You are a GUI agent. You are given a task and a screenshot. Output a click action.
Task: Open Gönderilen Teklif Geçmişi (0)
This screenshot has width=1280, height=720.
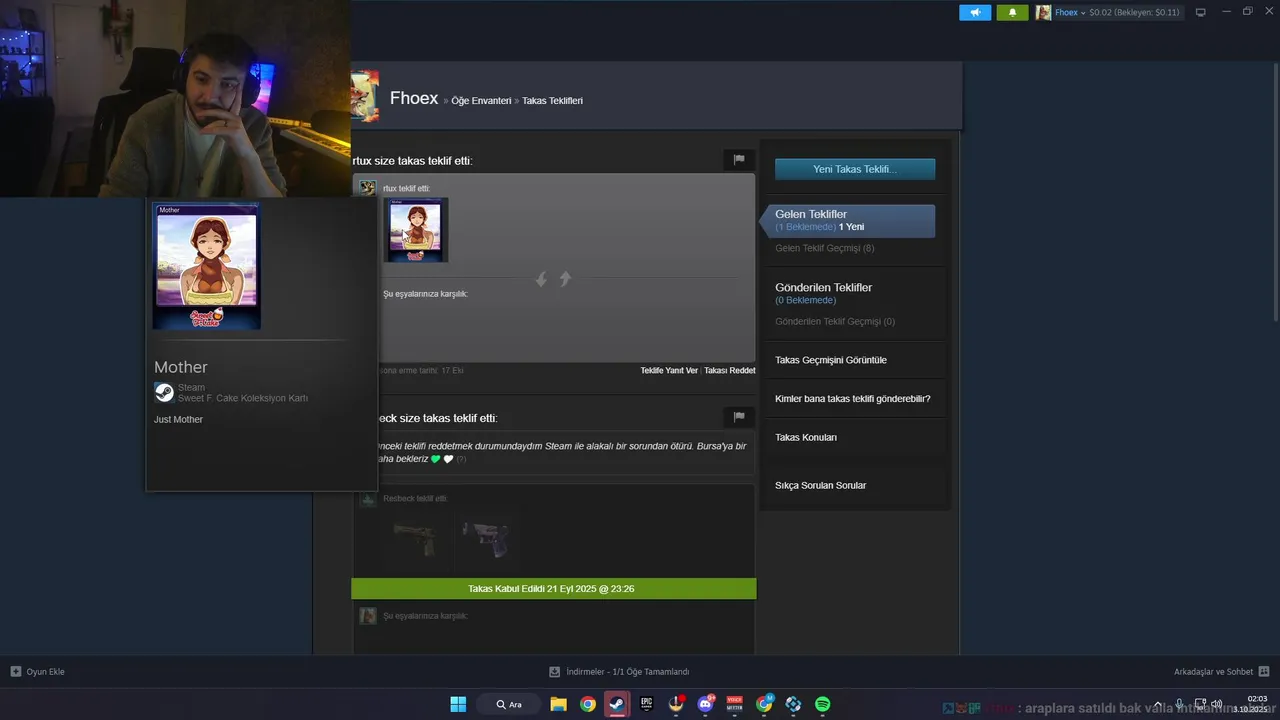pyautogui.click(x=835, y=322)
